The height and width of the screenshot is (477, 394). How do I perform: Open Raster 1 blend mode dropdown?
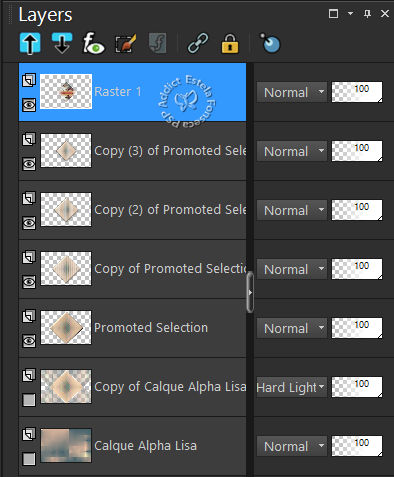[291, 92]
